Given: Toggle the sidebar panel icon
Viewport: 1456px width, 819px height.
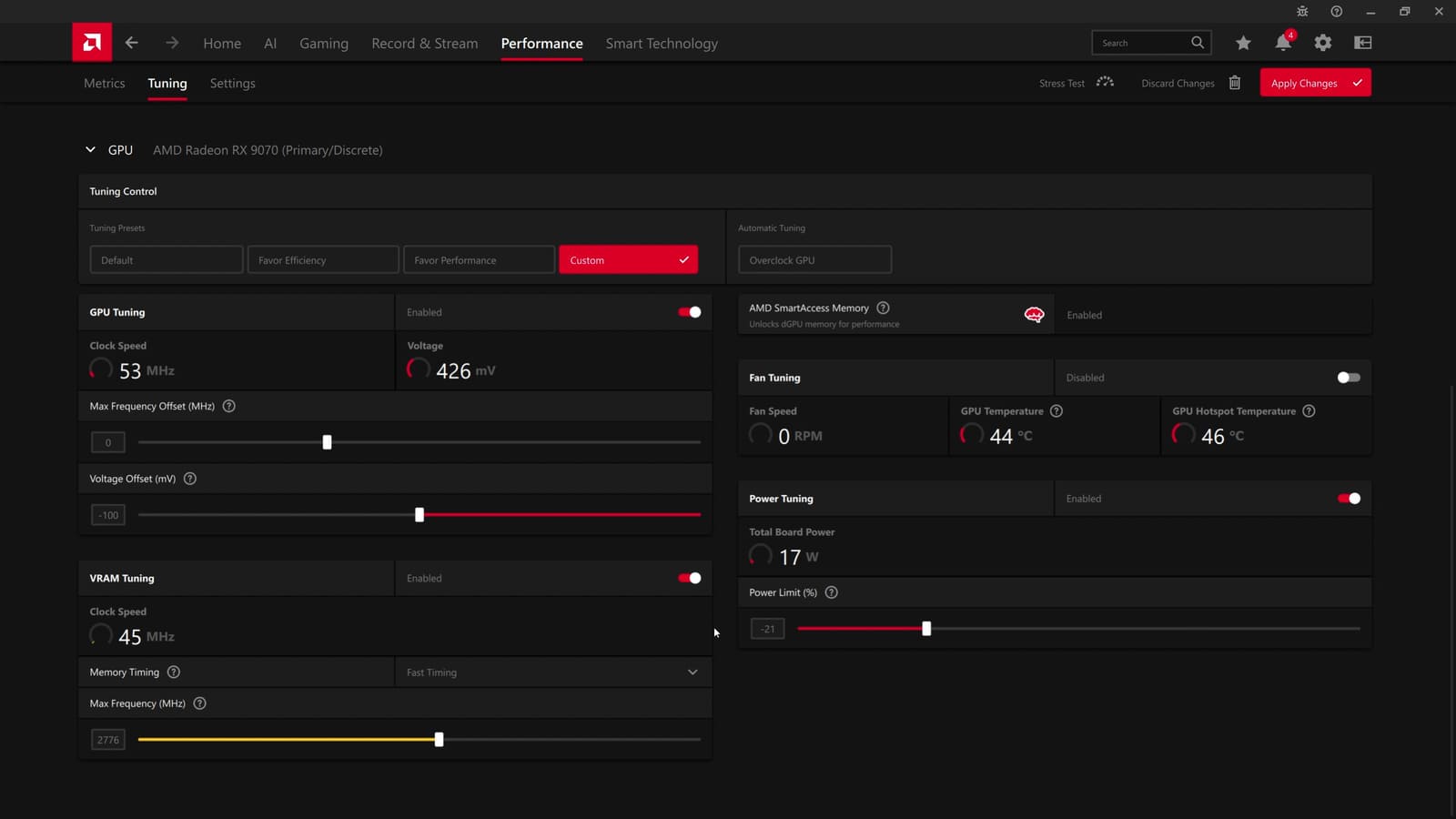Looking at the screenshot, I should point(1362,43).
